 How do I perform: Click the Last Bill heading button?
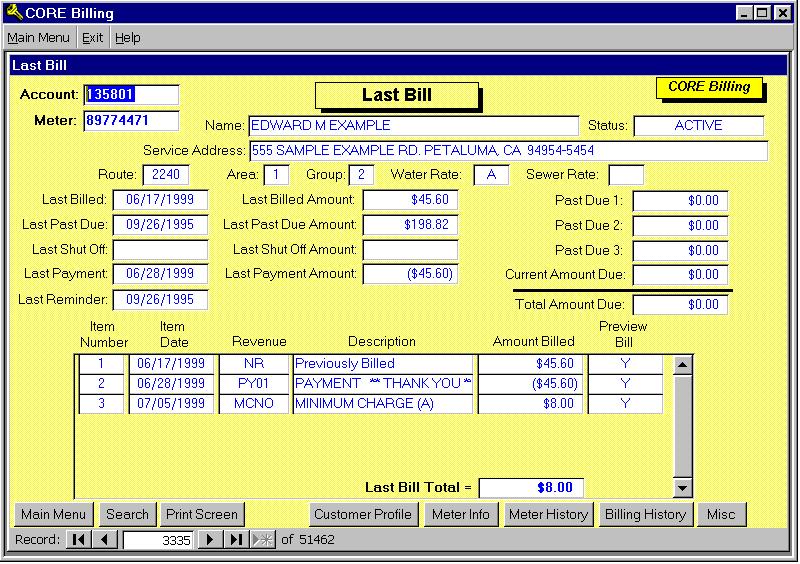[397, 95]
